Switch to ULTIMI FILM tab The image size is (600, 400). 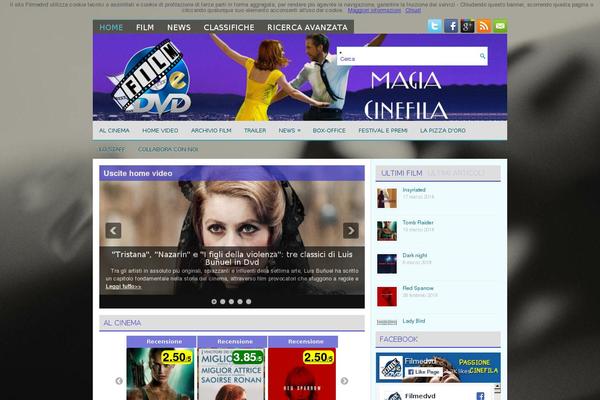click(x=402, y=173)
